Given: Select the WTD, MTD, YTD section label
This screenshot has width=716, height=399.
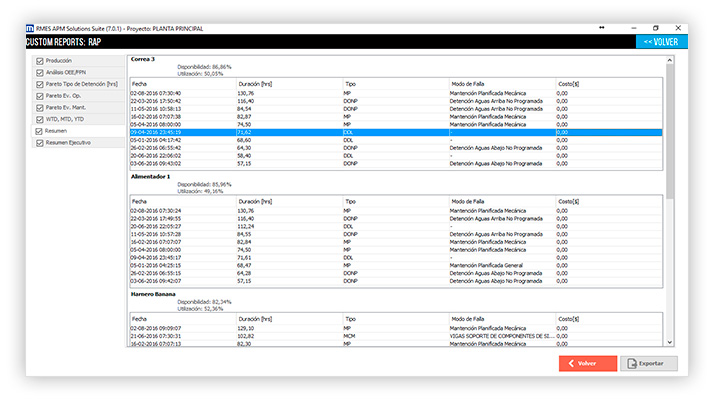Looking at the screenshot, I should coord(65,119).
